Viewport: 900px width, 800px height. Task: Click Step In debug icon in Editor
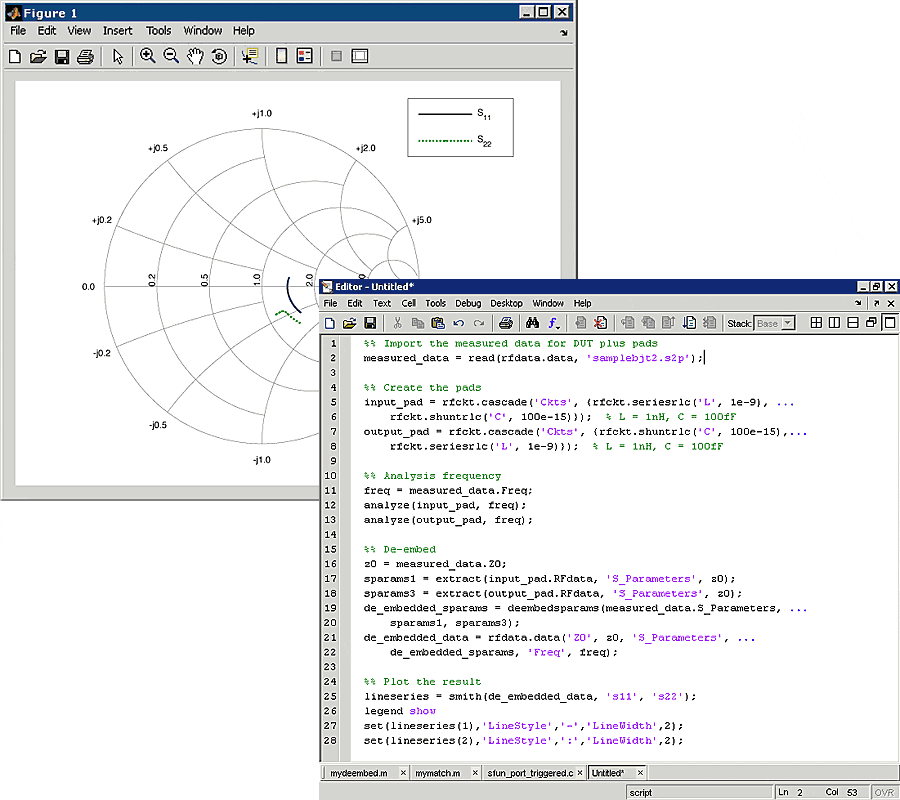pyautogui.click(x=648, y=323)
